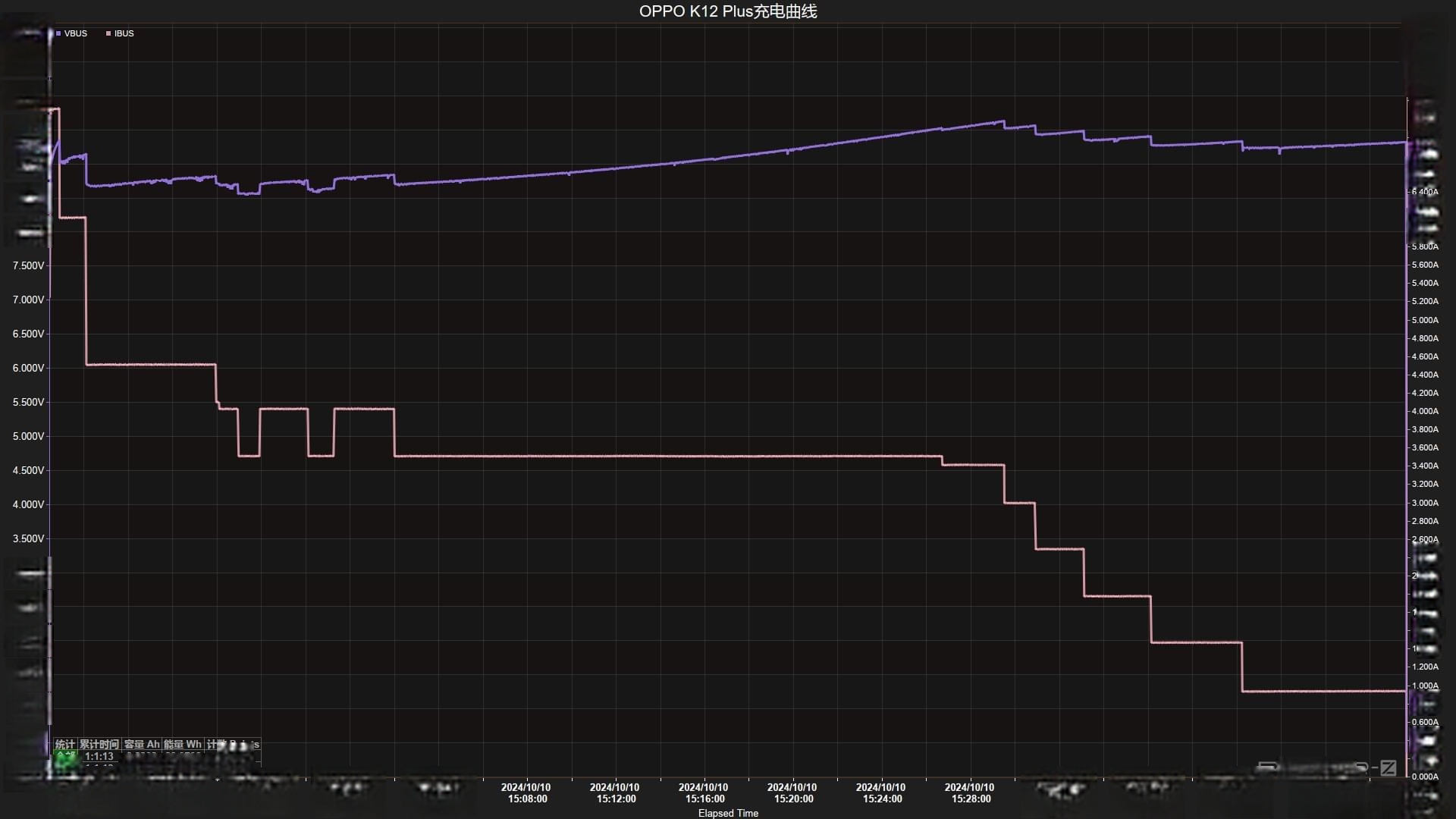Click the 5.000A current axis label
Screen dimensions: 1456x819
pos(1425,320)
